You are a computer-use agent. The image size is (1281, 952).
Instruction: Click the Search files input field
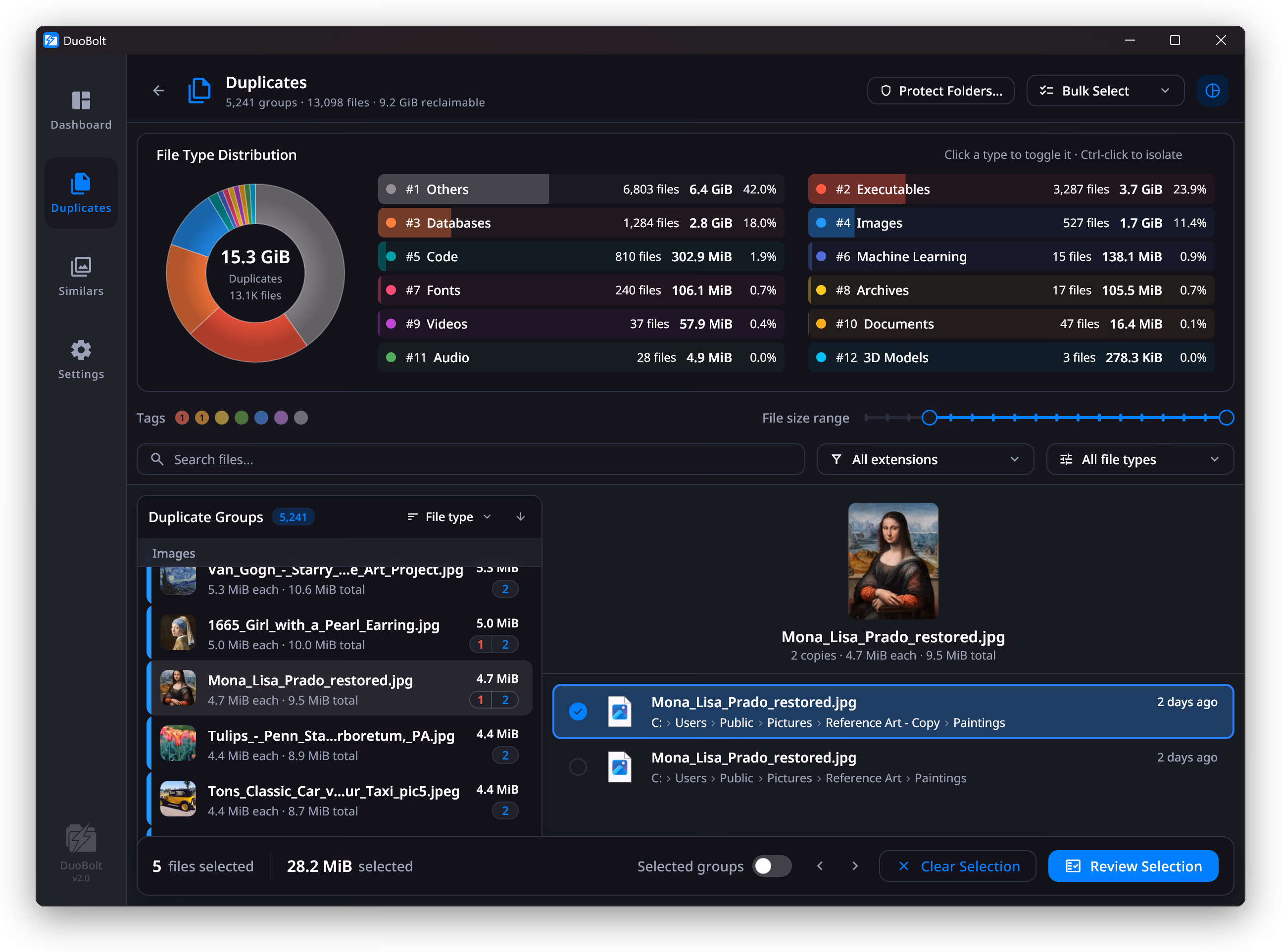tap(470, 459)
